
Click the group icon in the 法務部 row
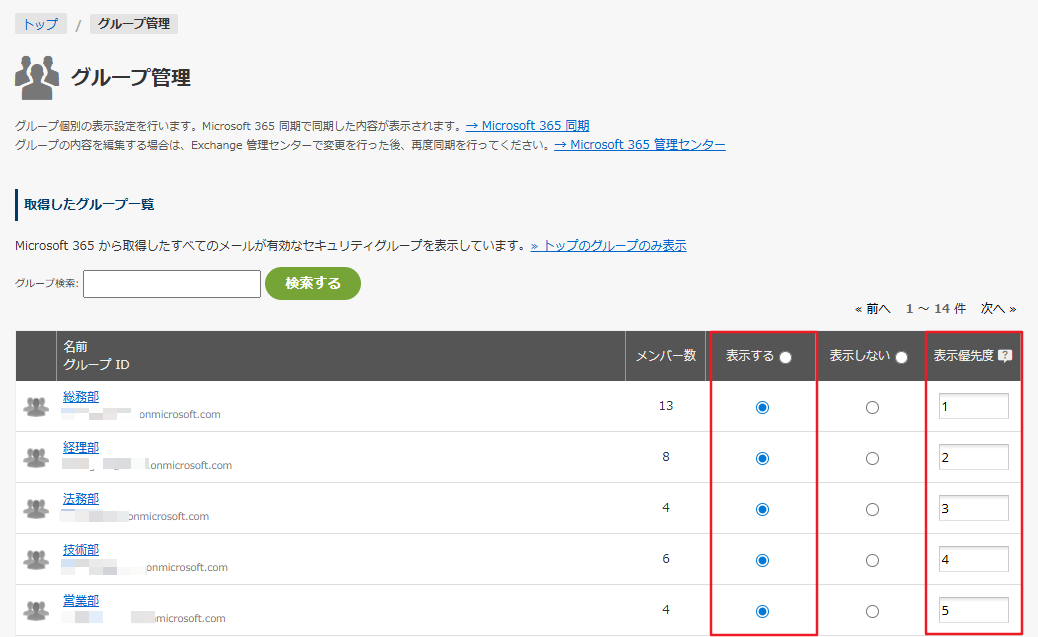point(36,509)
